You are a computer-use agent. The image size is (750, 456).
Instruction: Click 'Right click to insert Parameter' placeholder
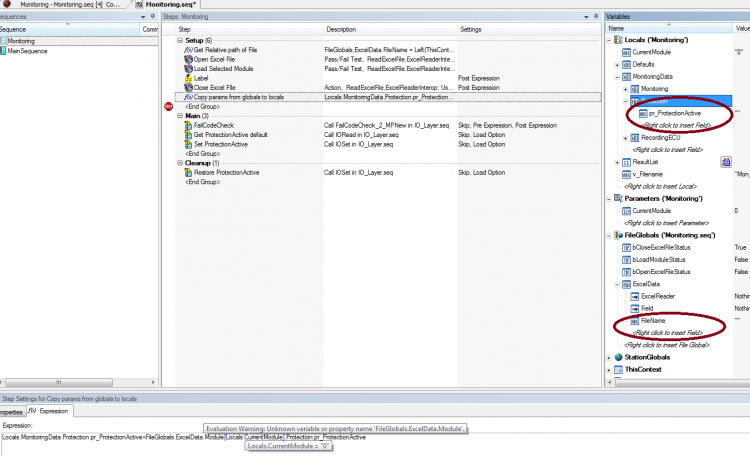tap(666, 223)
